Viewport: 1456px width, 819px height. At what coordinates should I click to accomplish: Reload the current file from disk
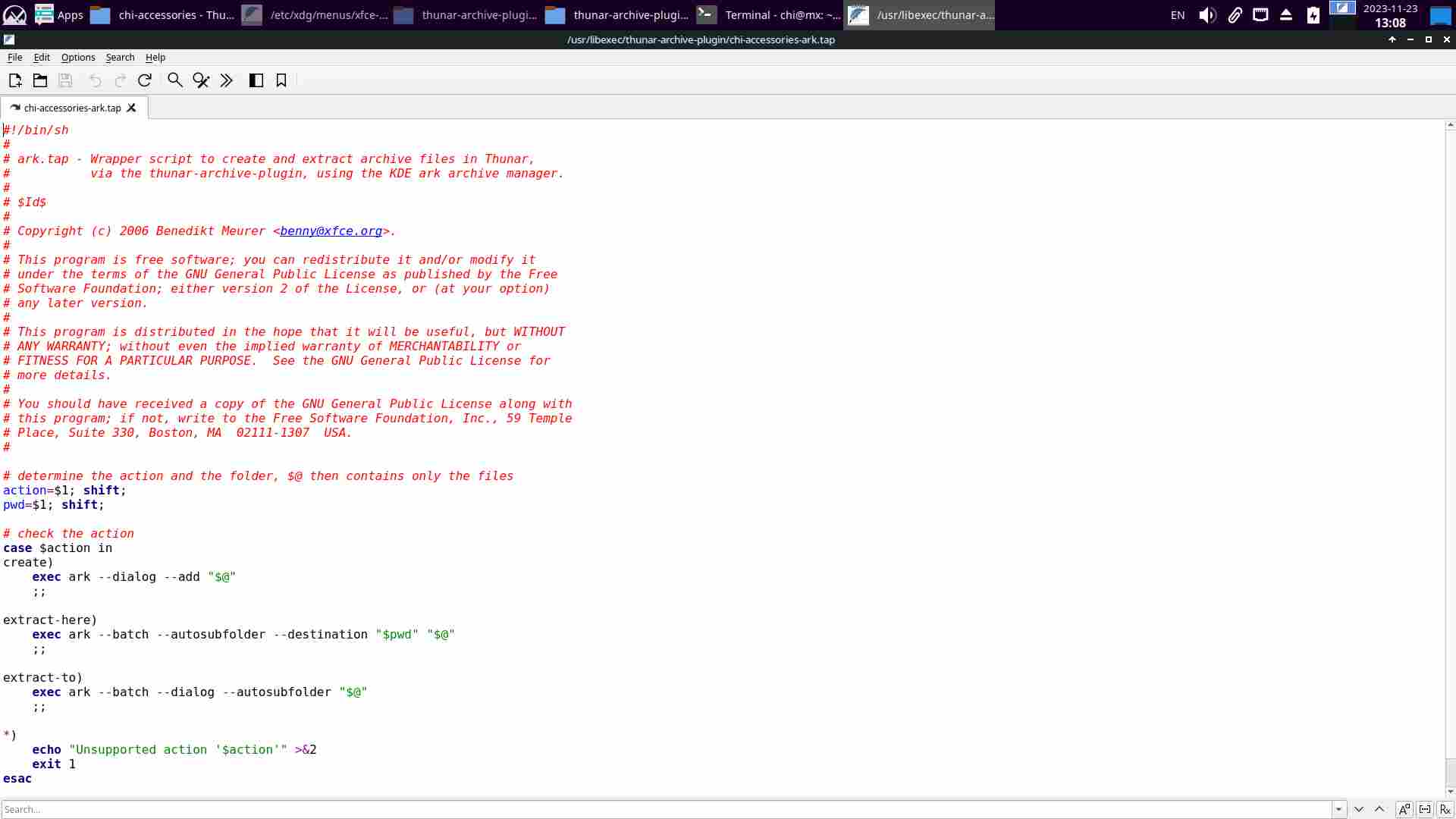pos(145,80)
